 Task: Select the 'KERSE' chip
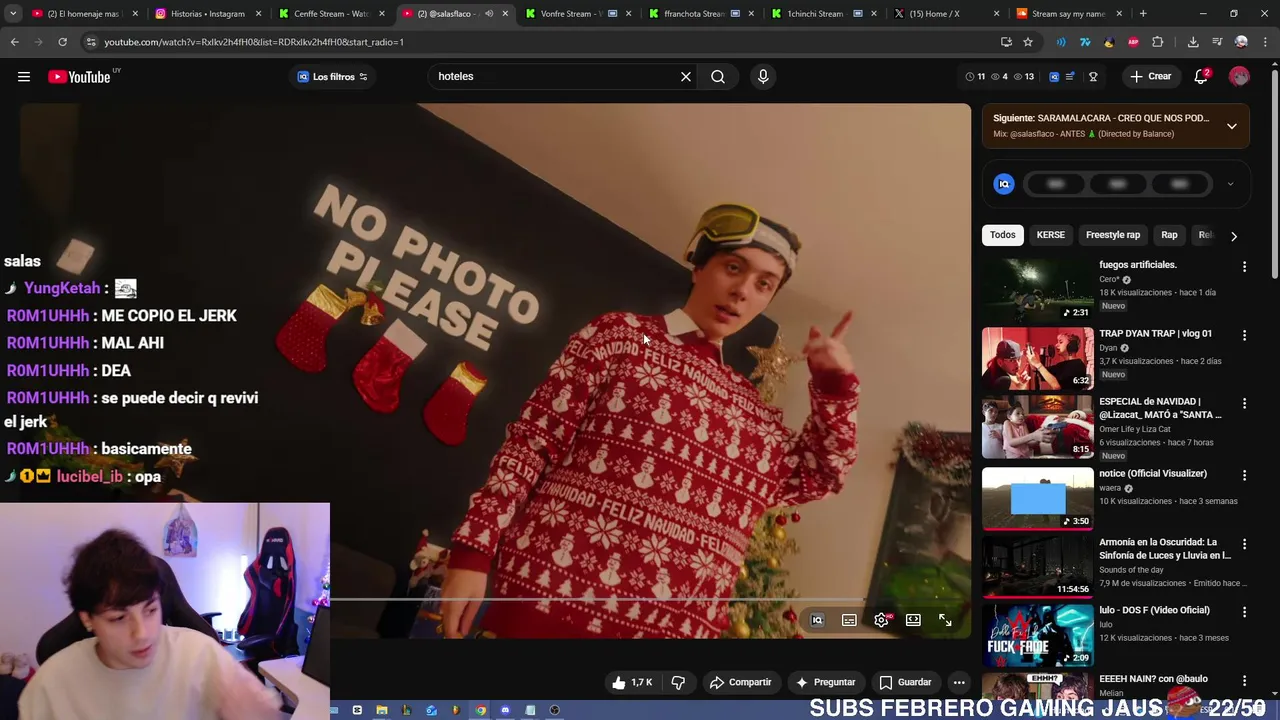pyautogui.click(x=1050, y=235)
